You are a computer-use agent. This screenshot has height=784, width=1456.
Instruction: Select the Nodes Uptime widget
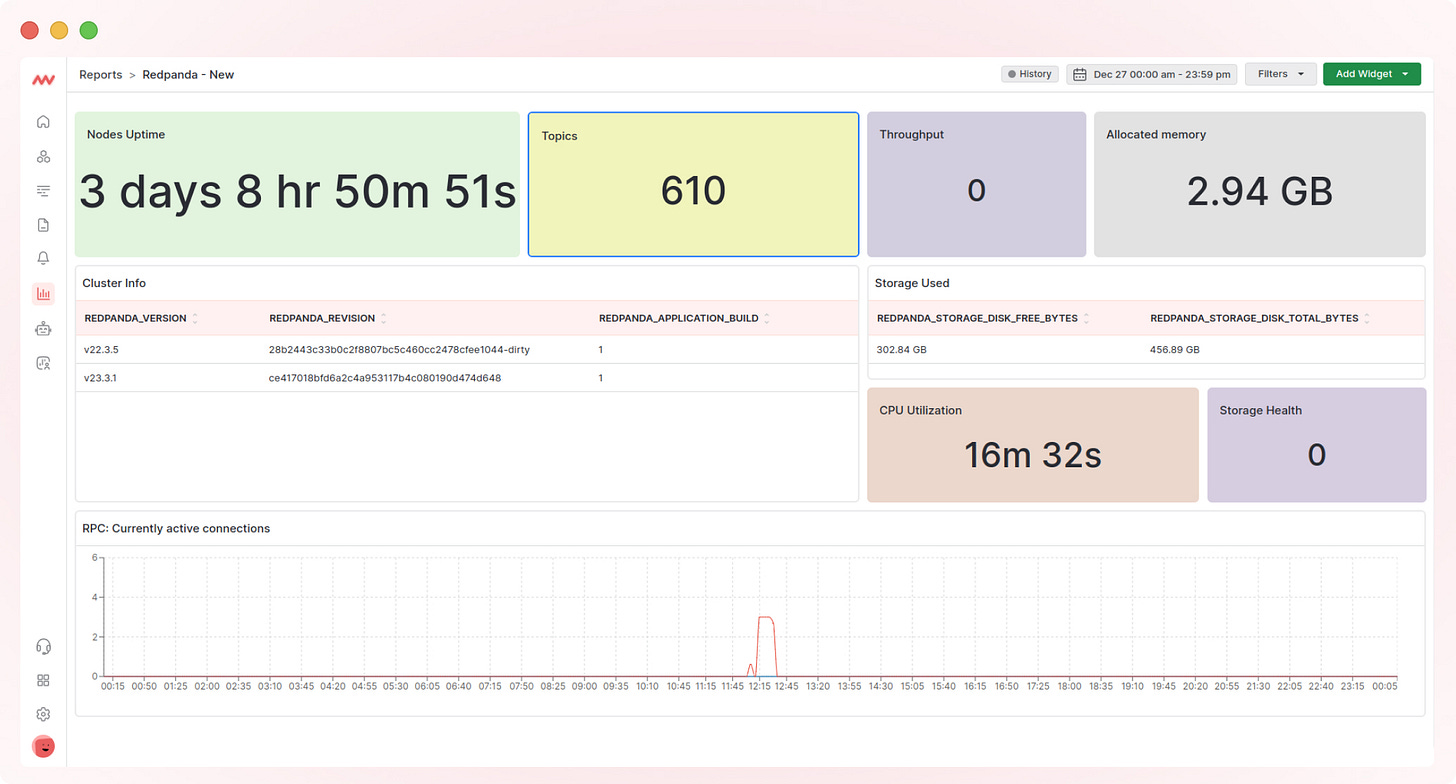pos(297,184)
